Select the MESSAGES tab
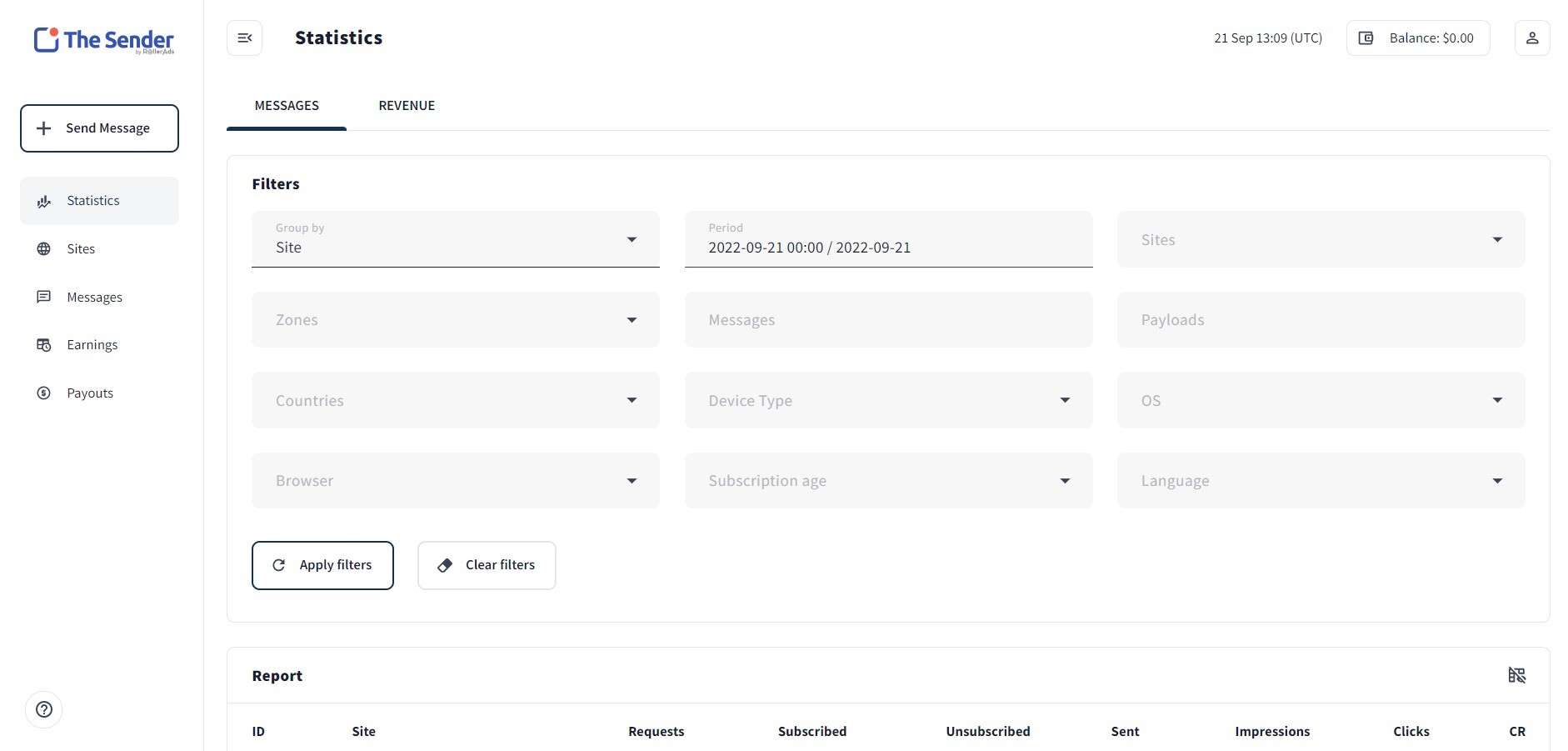The image size is (1568, 751). coord(287,106)
